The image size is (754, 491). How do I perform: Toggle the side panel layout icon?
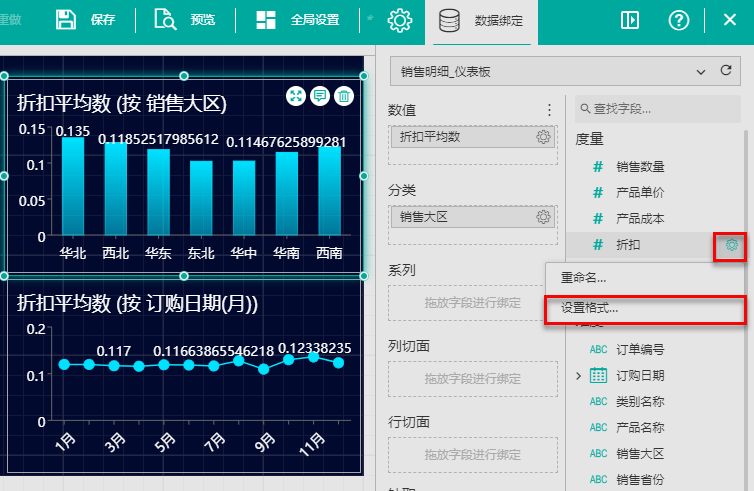tap(630, 20)
